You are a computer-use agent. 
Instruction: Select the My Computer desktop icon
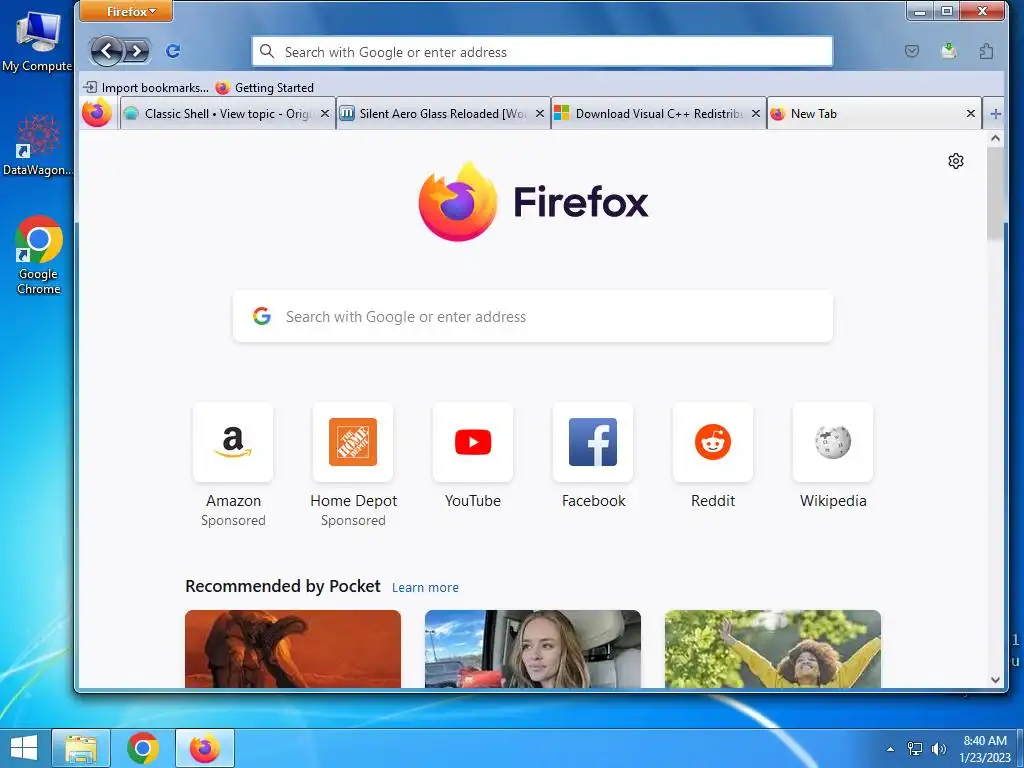(37, 42)
